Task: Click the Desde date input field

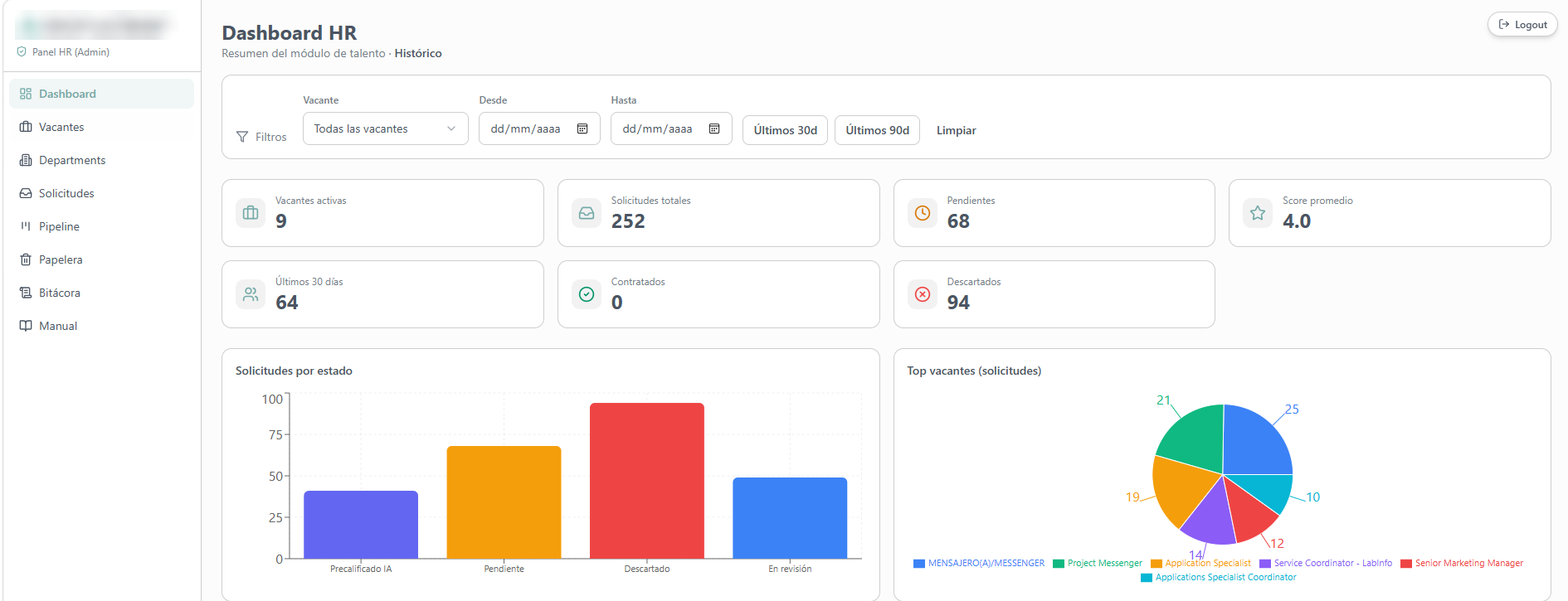Action: point(539,128)
